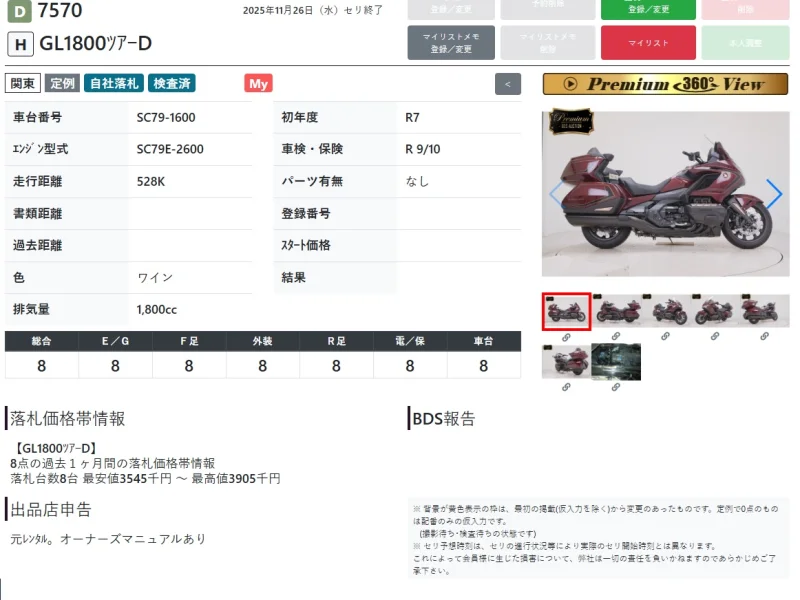Select fourth top-row bike thumbnail
This screenshot has height=600, width=800.
click(715, 311)
